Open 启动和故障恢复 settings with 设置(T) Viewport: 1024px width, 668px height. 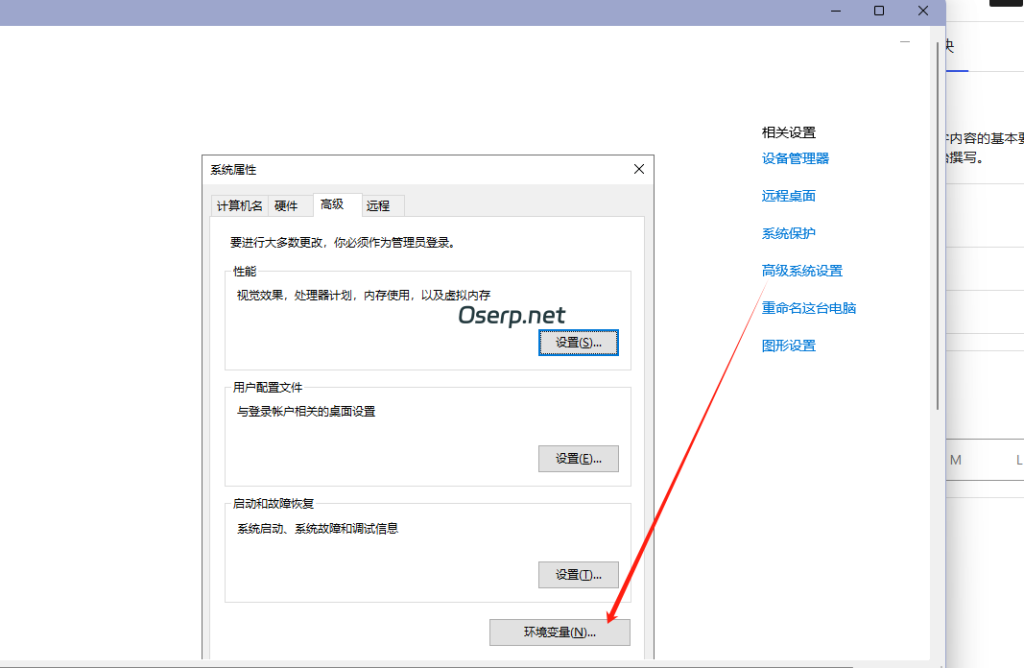point(578,574)
